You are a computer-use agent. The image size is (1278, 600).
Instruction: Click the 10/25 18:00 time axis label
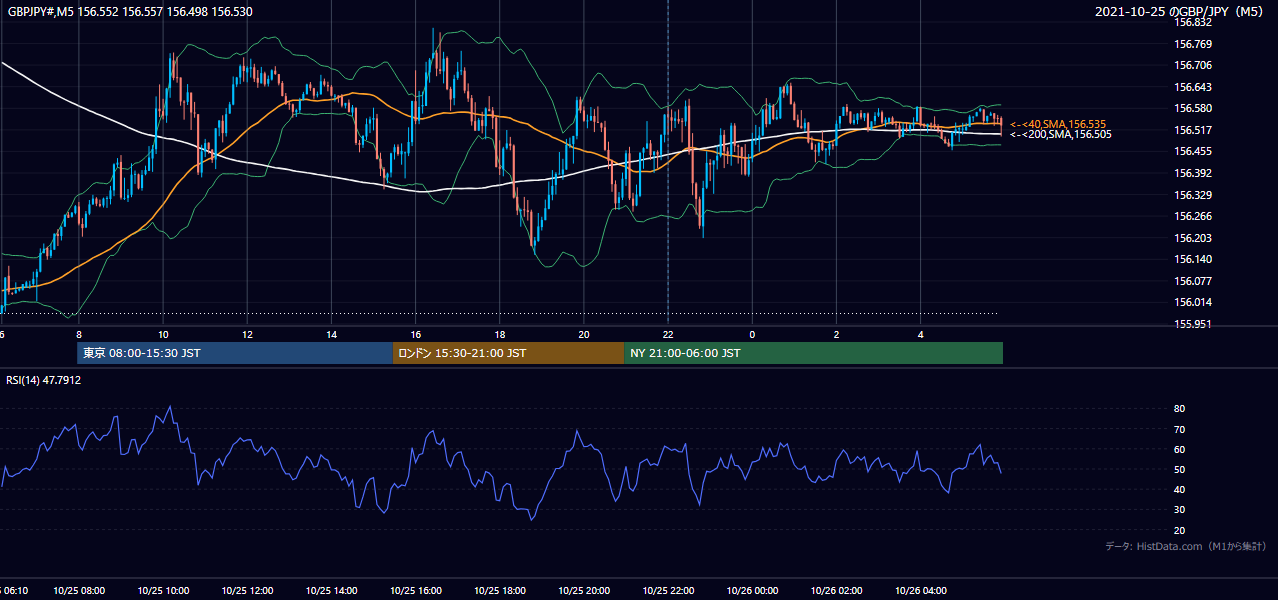pyautogui.click(x=499, y=591)
